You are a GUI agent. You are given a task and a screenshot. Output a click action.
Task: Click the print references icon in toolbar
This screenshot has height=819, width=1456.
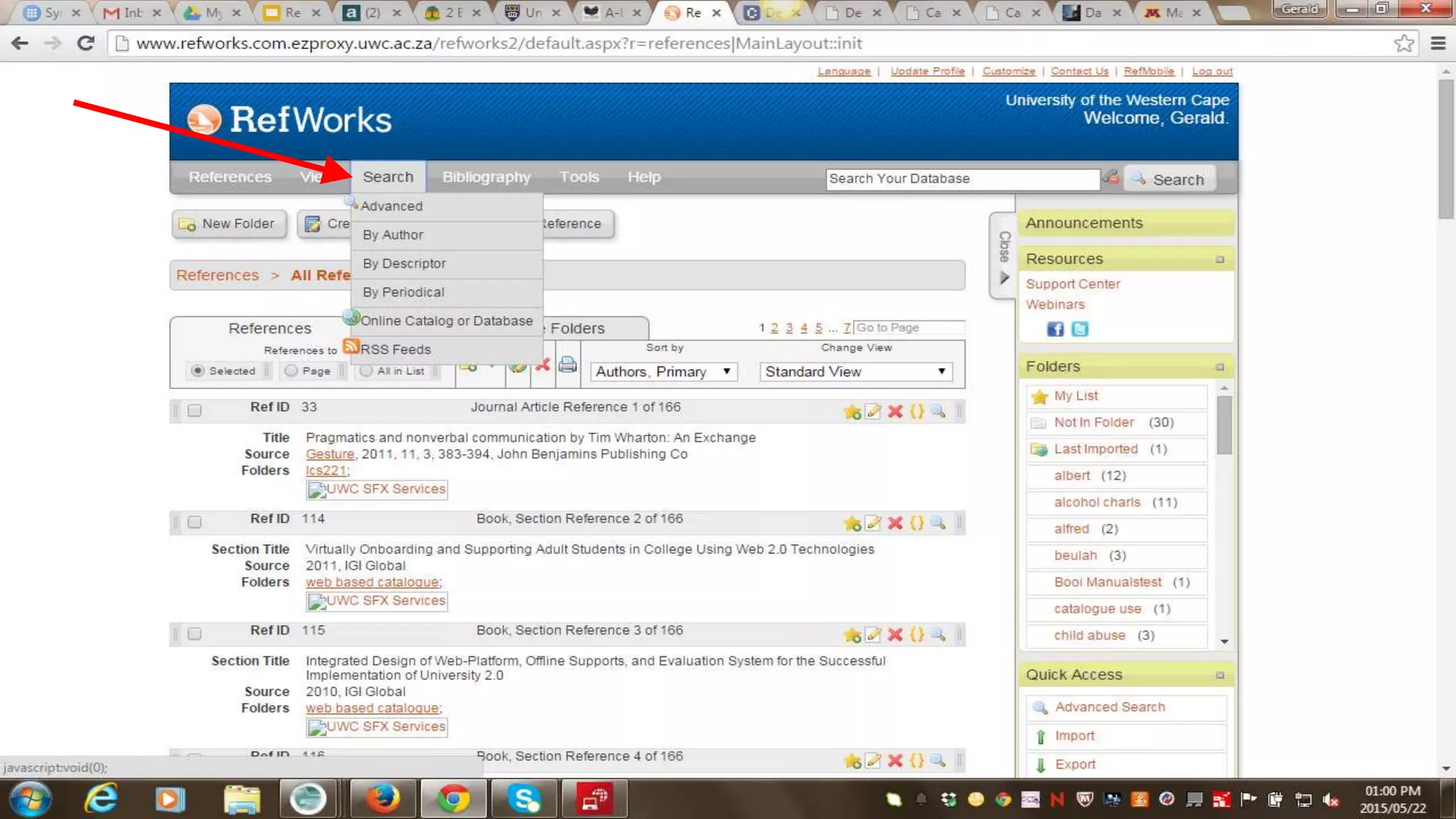click(x=567, y=365)
